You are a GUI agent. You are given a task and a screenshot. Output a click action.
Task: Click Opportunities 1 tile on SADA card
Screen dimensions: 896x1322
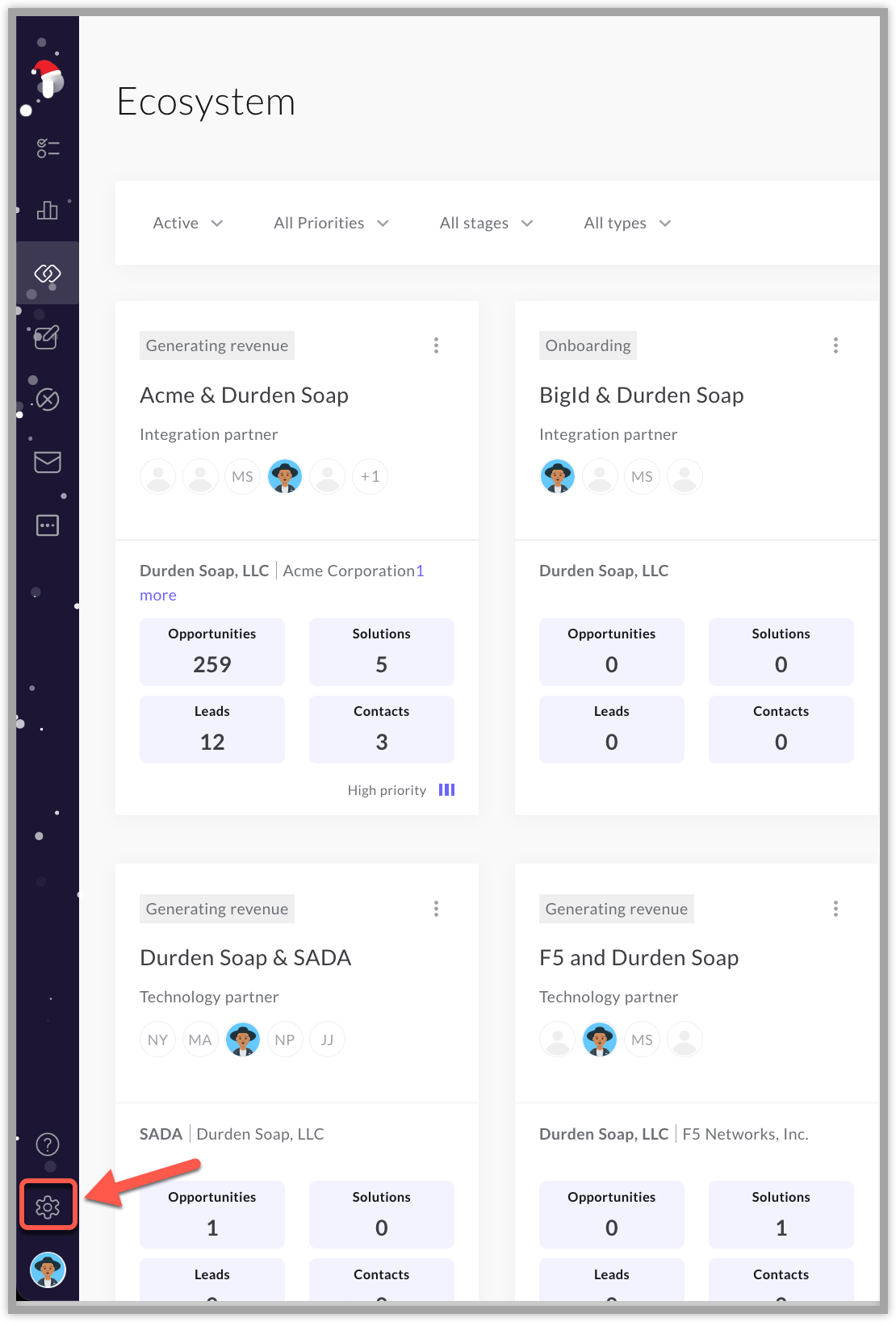tap(212, 1215)
